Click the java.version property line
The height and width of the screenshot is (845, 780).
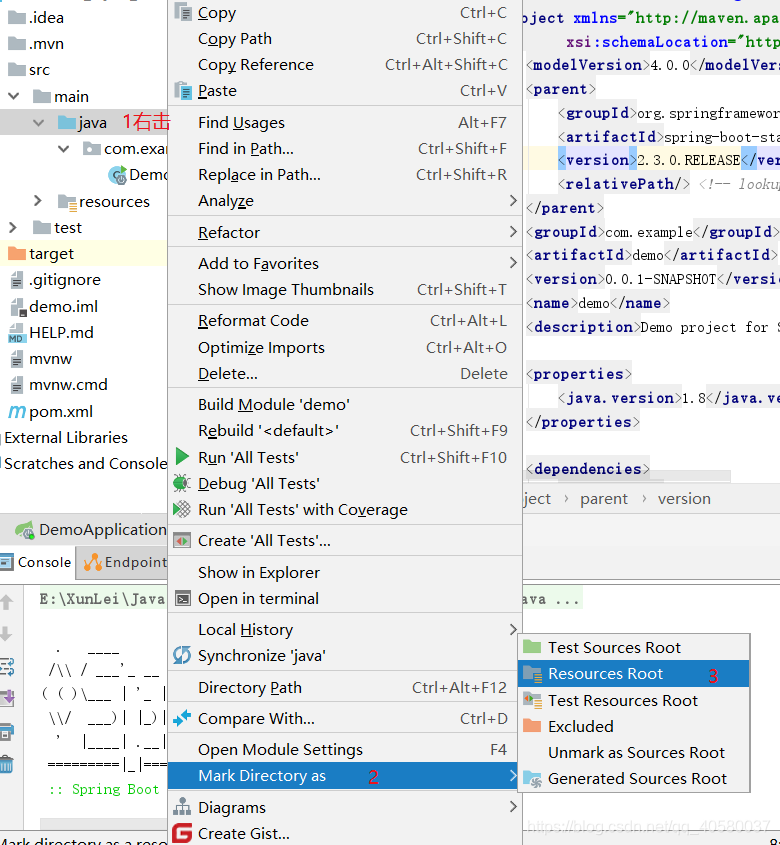coord(669,398)
